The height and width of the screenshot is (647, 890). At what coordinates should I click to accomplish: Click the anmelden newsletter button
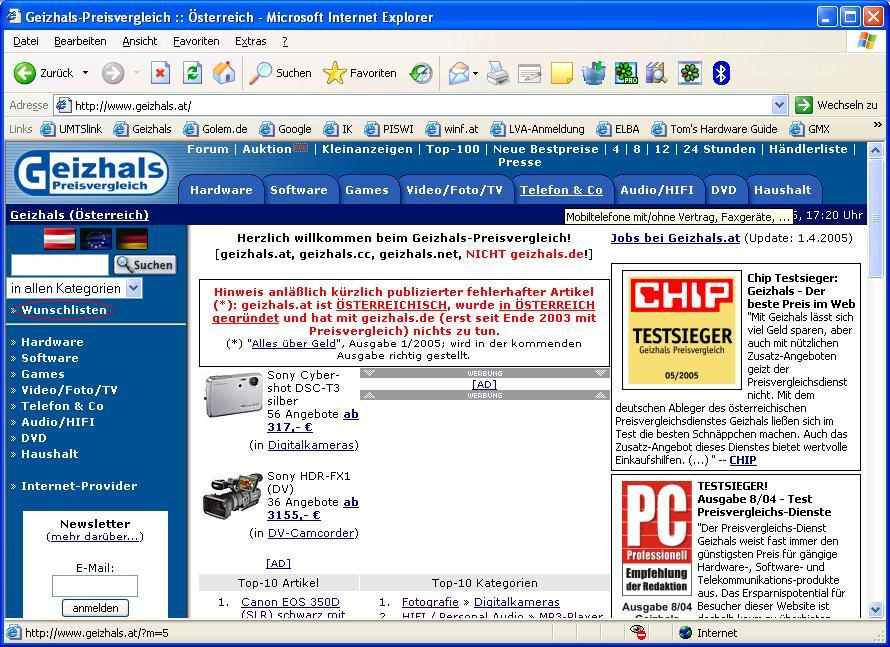click(x=95, y=608)
